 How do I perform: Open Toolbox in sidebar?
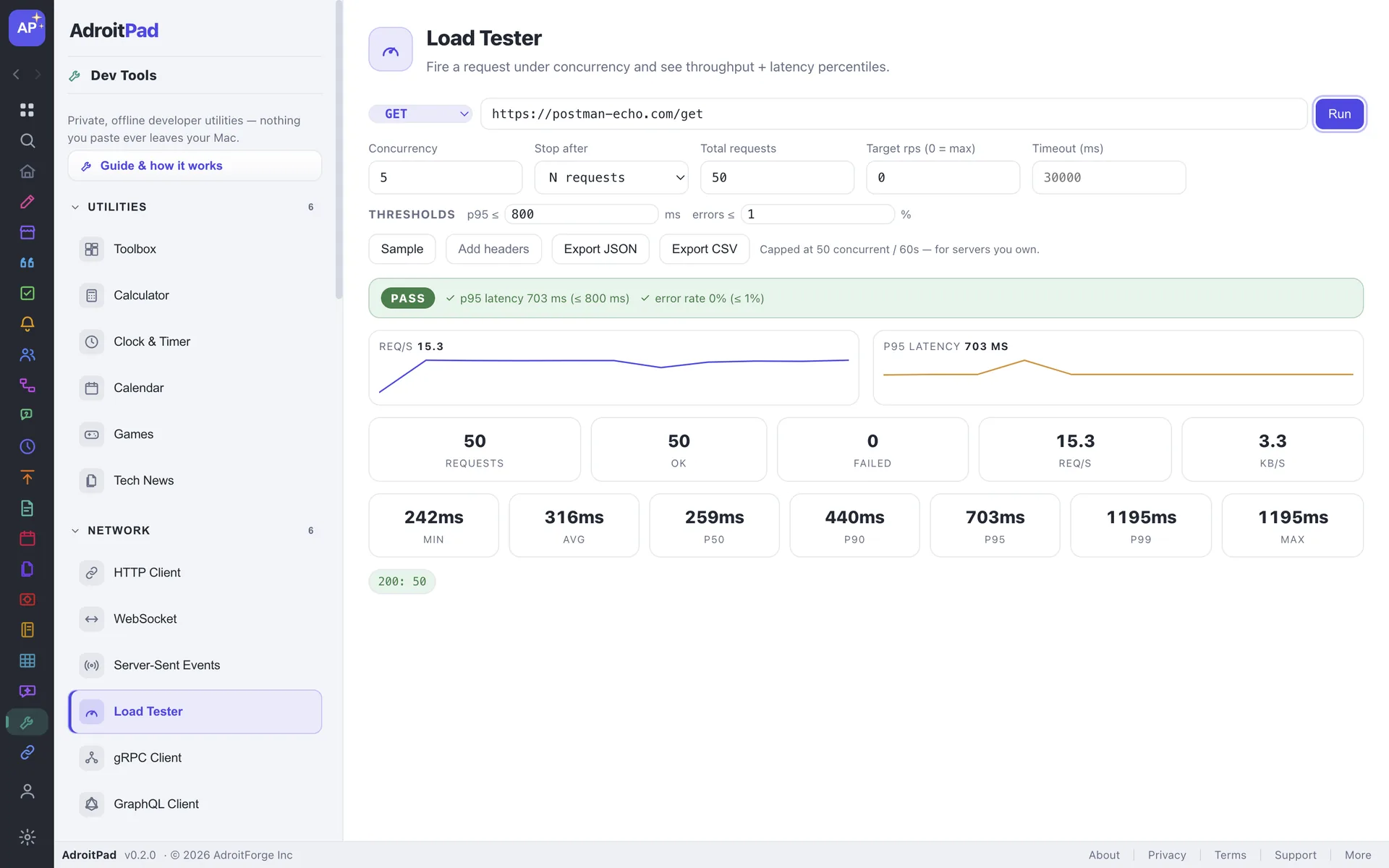(x=195, y=249)
